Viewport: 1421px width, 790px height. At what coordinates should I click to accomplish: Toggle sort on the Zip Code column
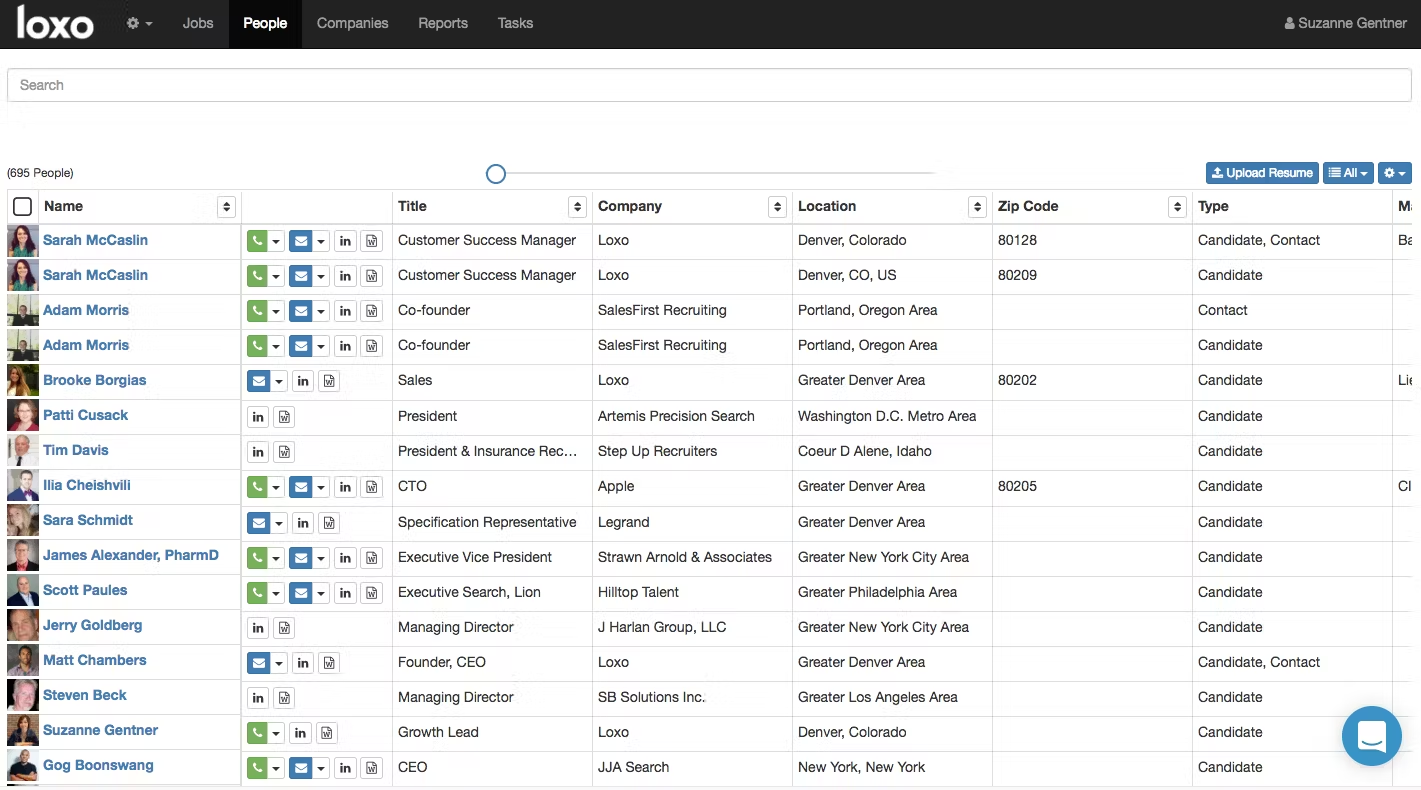tap(1177, 207)
